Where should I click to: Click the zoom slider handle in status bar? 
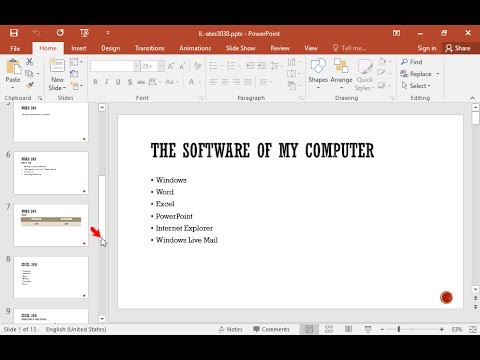399,329
